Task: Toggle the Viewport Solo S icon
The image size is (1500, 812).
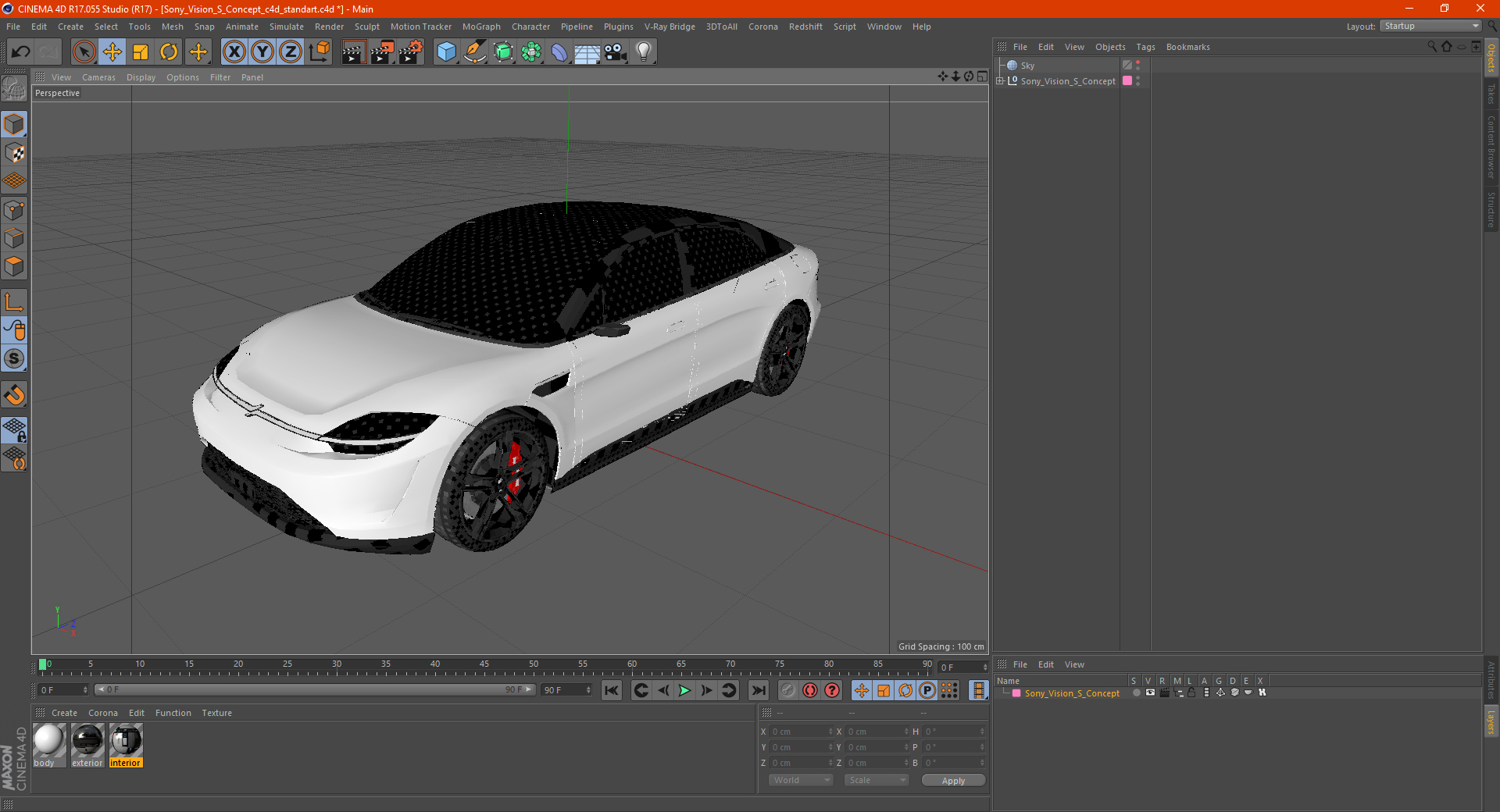Action: (14, 358)
